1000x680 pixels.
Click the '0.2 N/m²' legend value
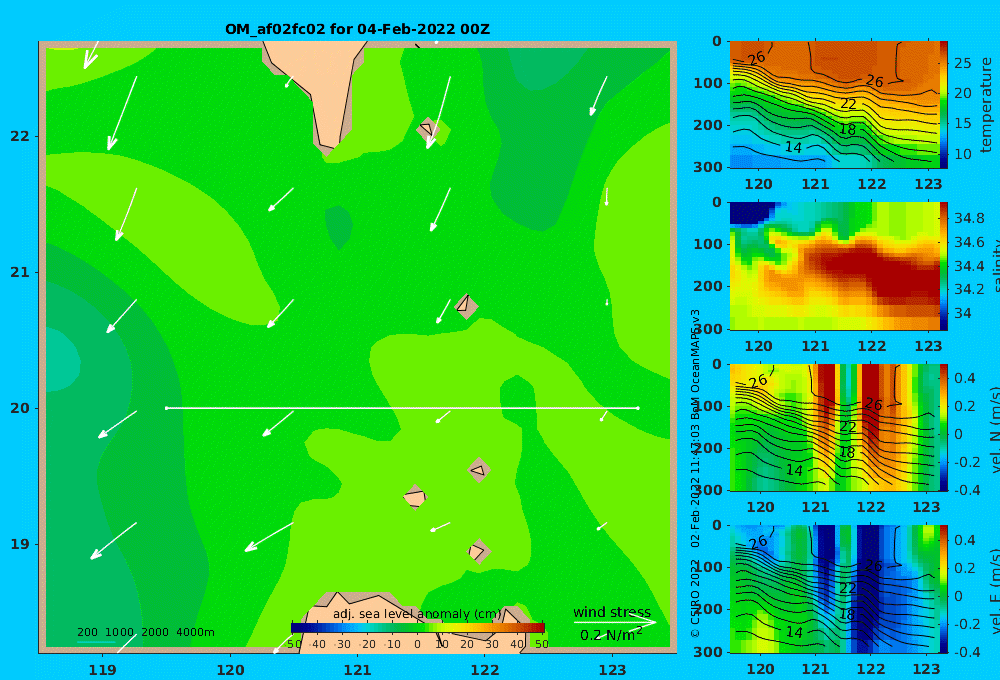(611, 635)
